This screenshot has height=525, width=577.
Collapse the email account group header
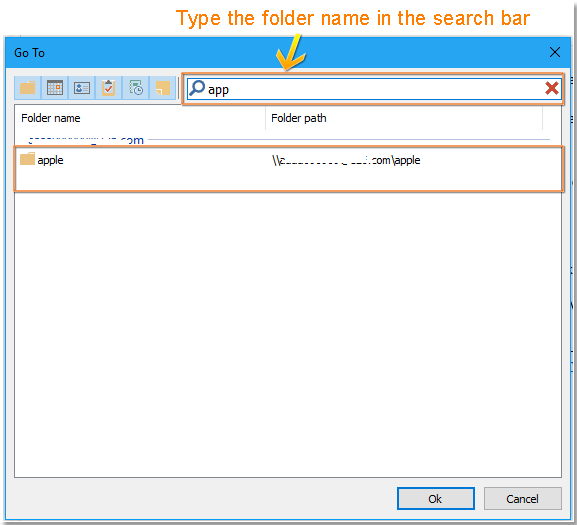tap(86, 140)
